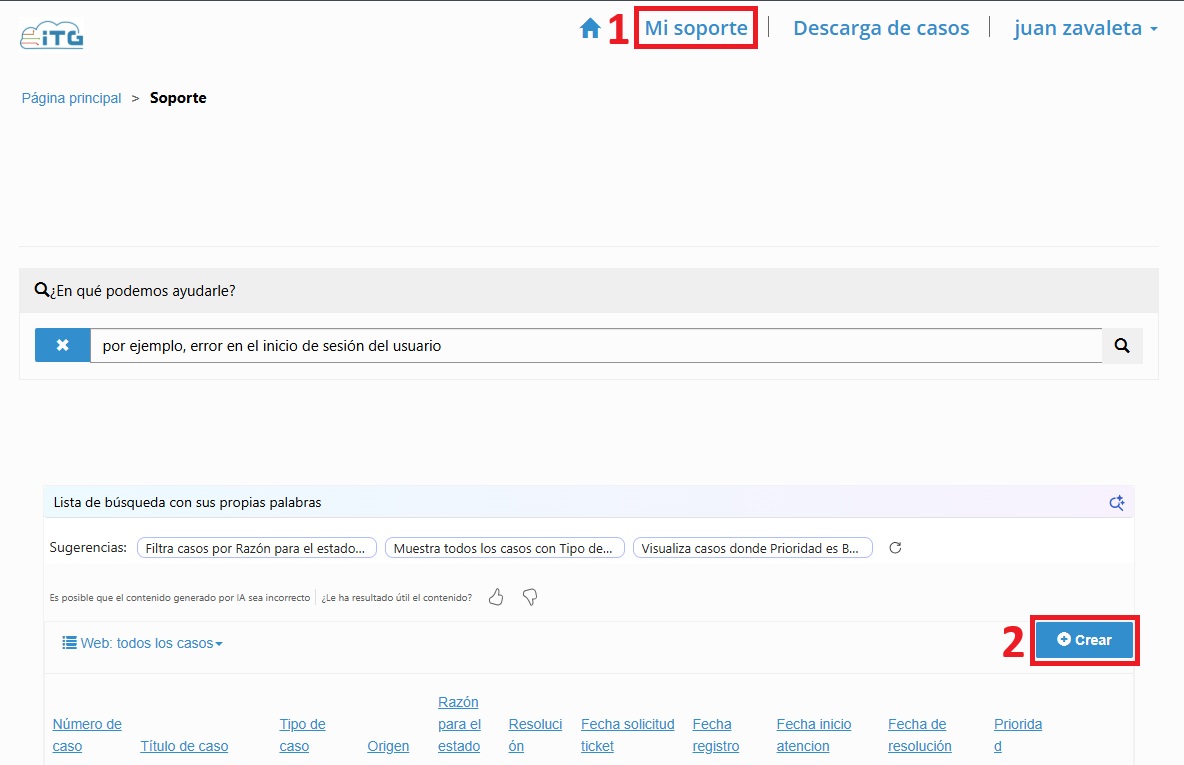Go to Página principal breadcrumb link
This screenshot has height=765, width=1184.
[x=72, y=98]
